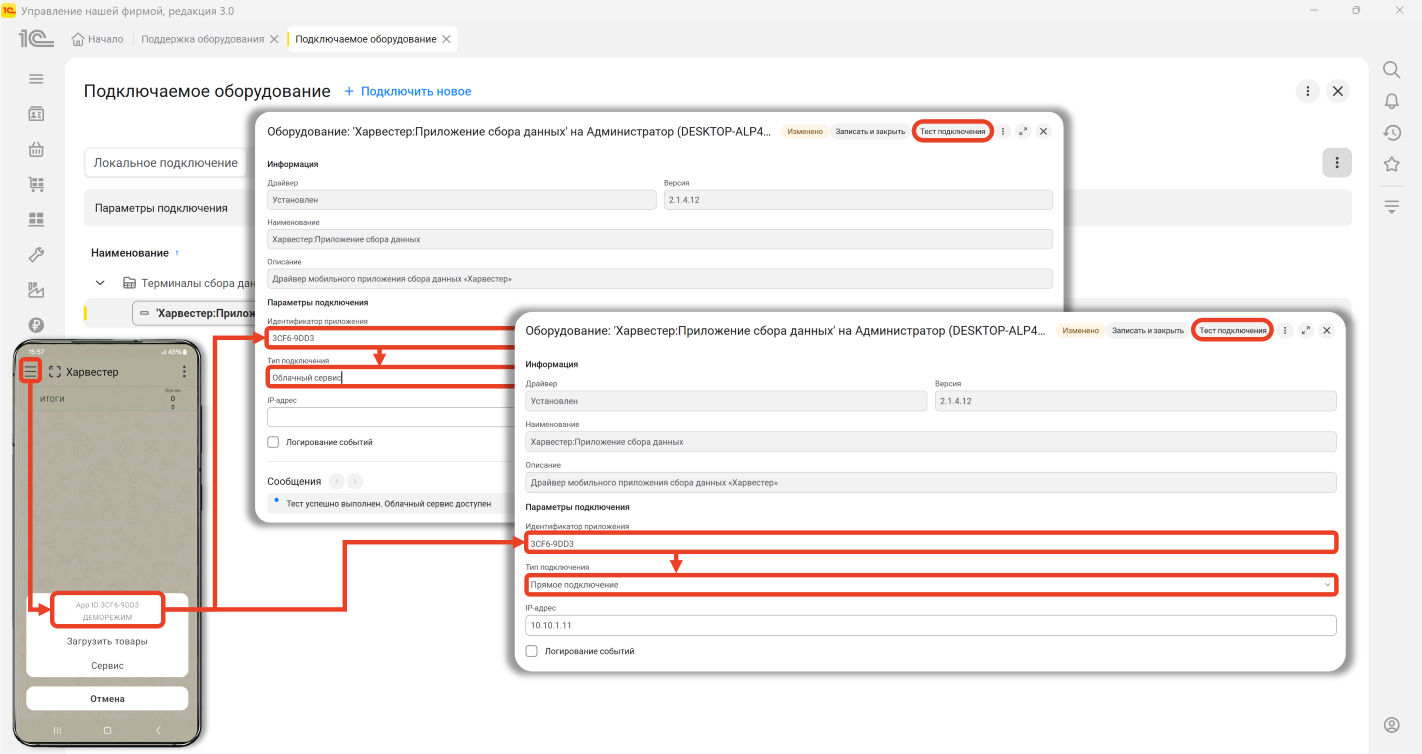1422x754 pixels.
Task: Open the ruble Money sidebar icon
Action: (x=36, y=325)
